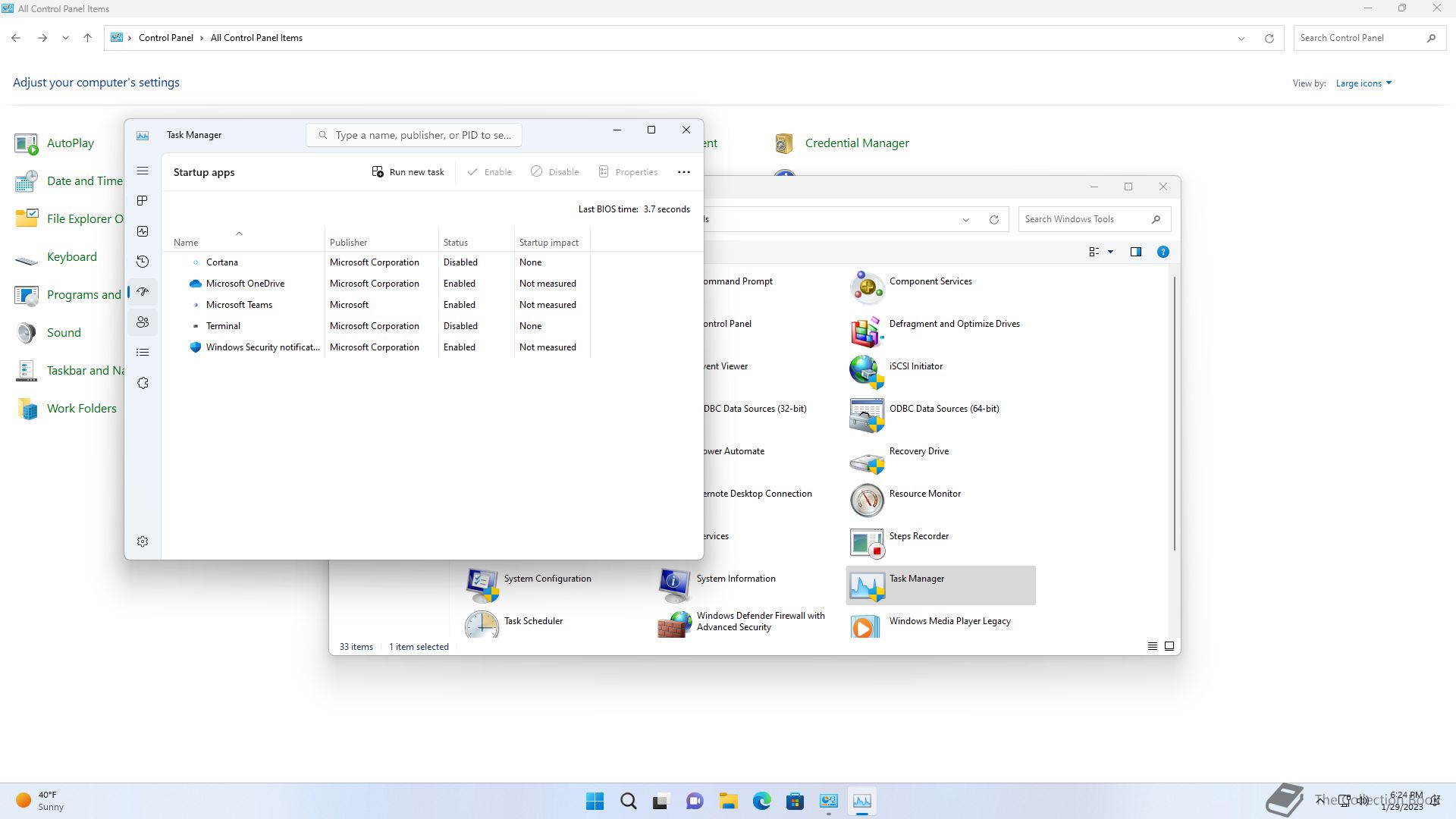Open Help in Windows Tools window
Viewport: 1456px width, 819px height.
pos(1163,252)
